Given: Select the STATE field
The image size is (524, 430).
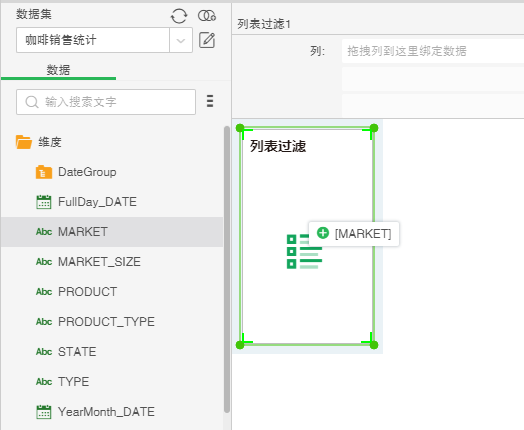Looking at the screenshot, I should tap(112, 352).
